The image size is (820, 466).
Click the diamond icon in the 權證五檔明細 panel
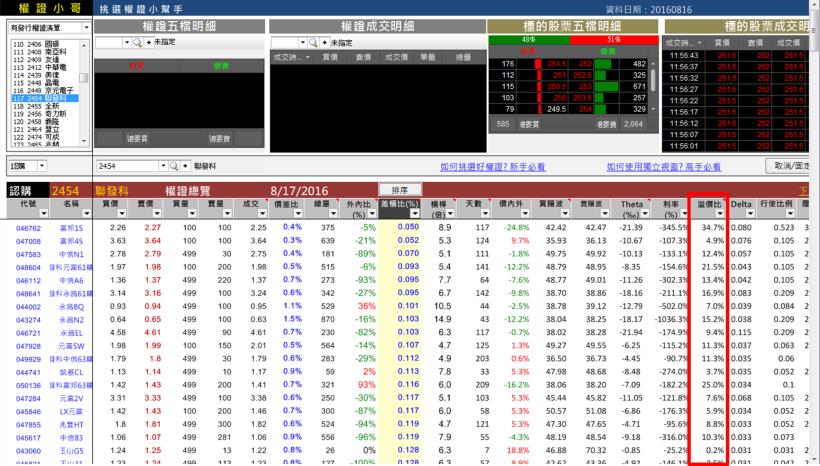click(149, 43)
